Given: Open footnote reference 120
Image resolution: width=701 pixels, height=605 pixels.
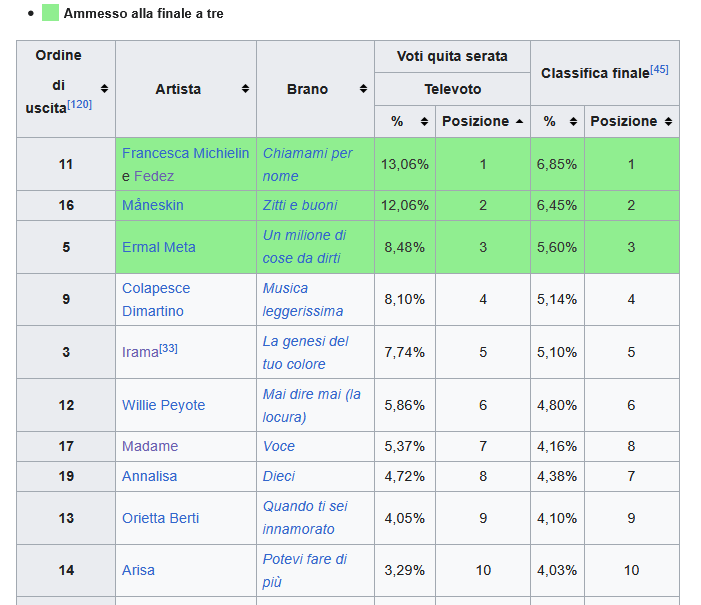Looking at the screenshot, I should pyautogui.click(x=80, y=105).
